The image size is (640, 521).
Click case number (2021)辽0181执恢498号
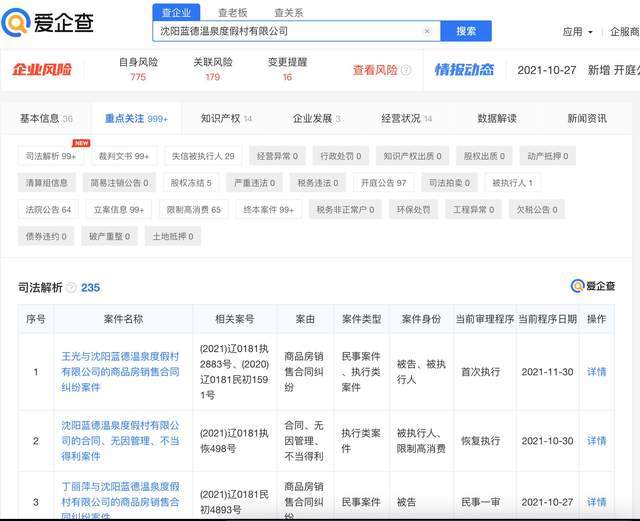(x=234, y=441)
